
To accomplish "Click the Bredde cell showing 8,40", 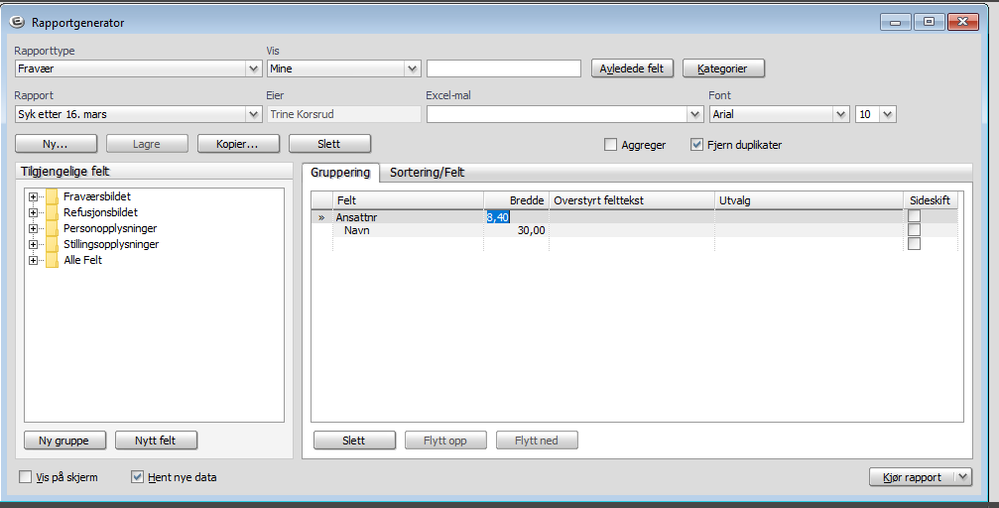I will 516,217.
